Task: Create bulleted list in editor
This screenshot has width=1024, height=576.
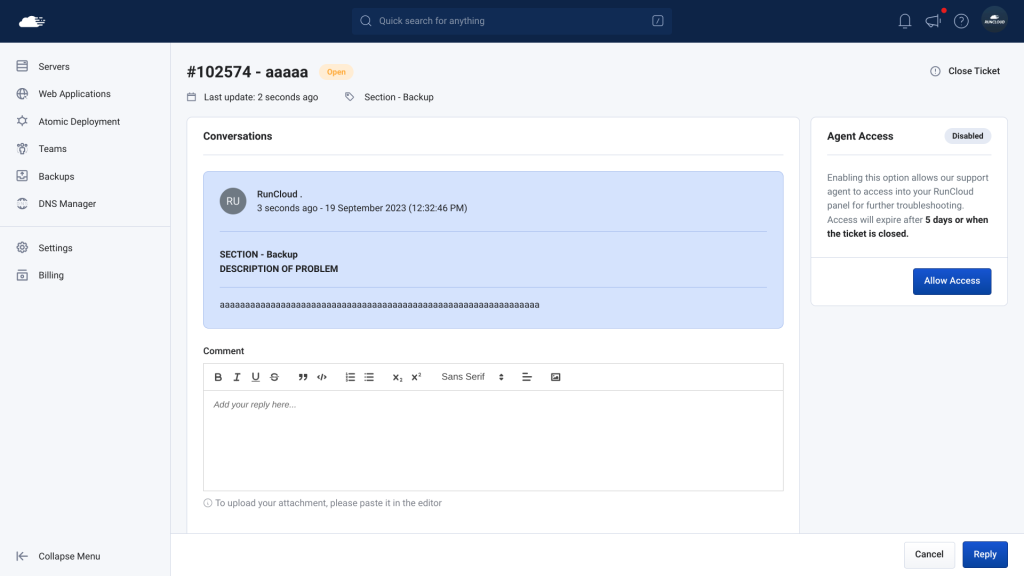Action: click(369, 377)
